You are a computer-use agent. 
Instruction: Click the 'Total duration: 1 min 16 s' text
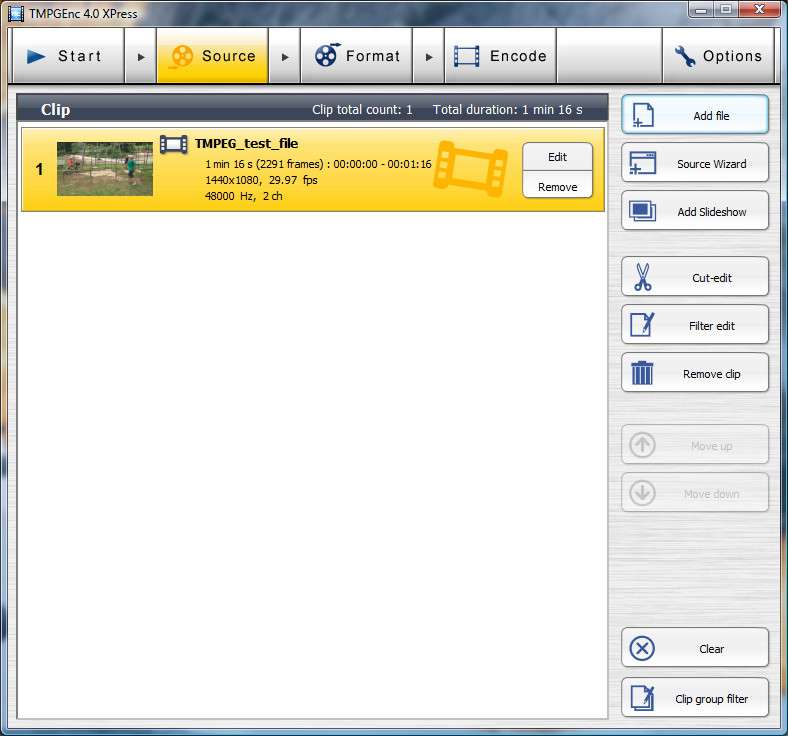click(508, 110)
